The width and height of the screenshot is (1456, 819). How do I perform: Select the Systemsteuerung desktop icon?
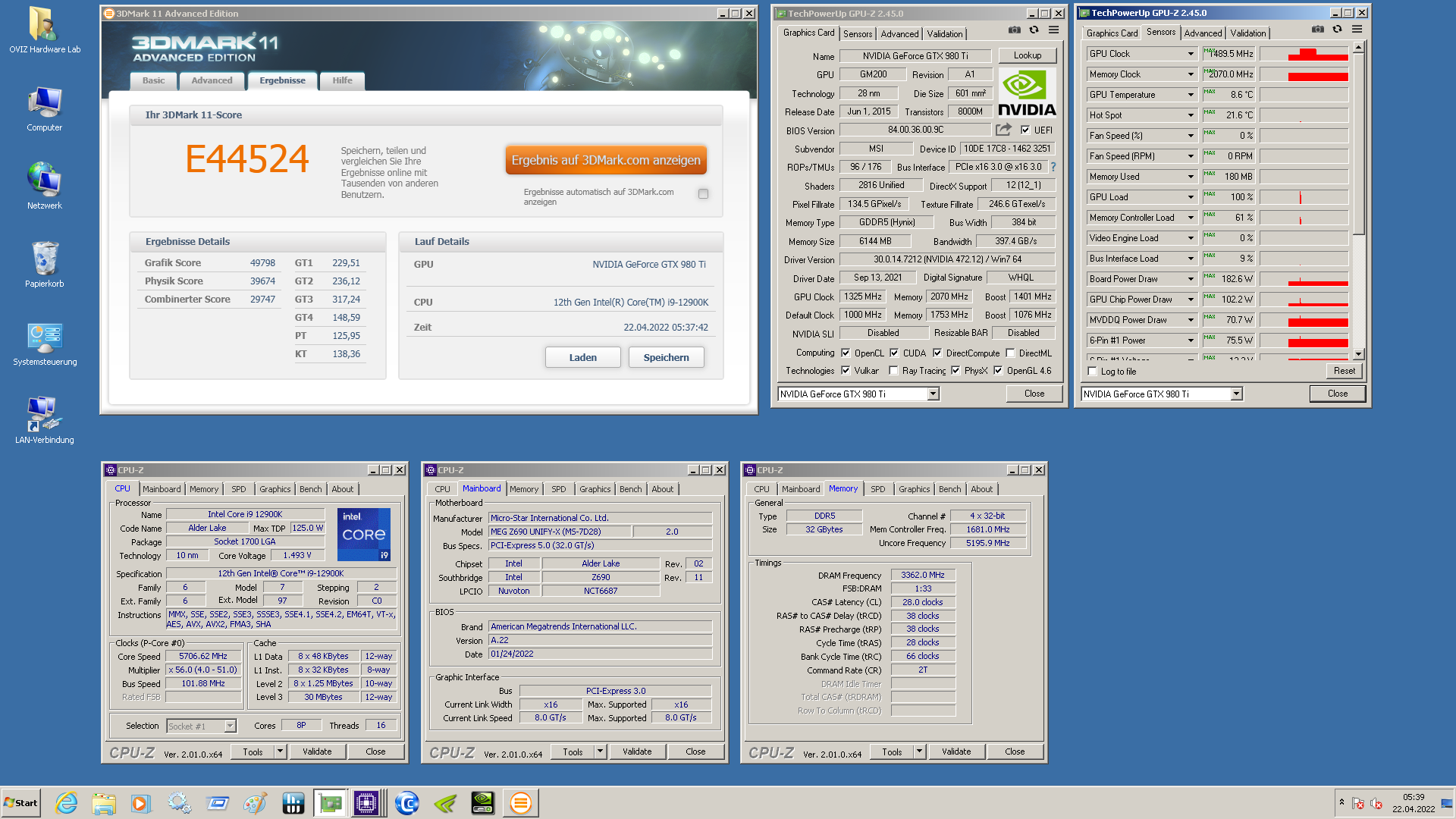click(x=44, y=343)
